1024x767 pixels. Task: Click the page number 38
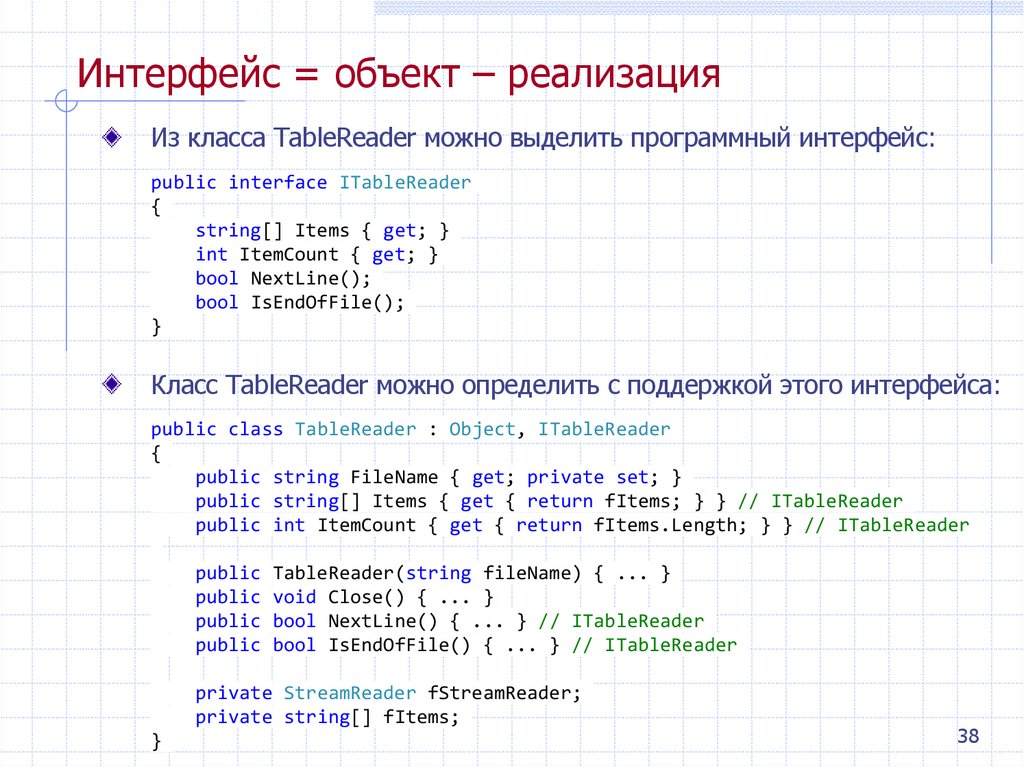967,735
